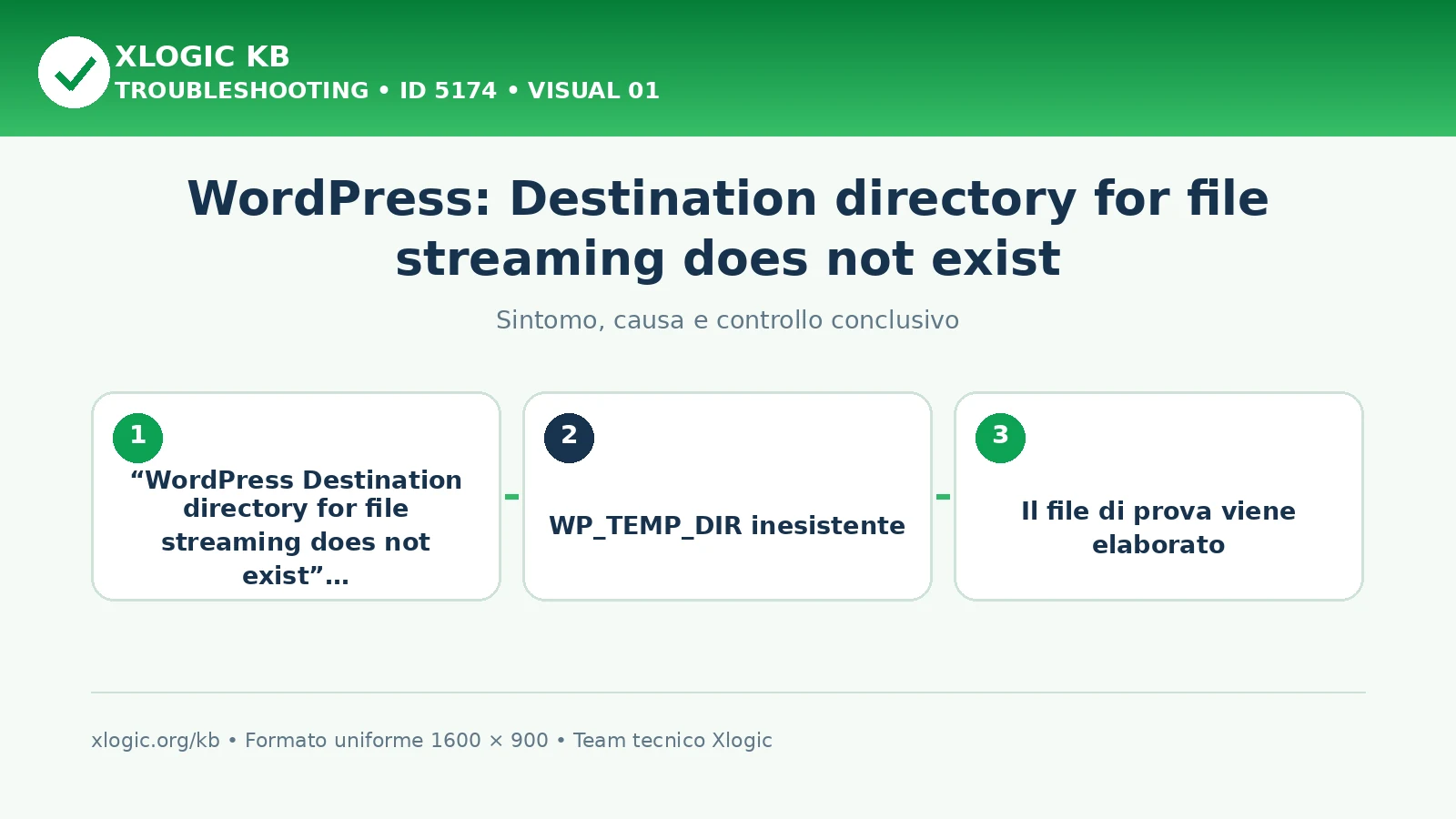
Task: Click the green step 3 circle
Action: pyautogui.click(x=1000, y=438)
